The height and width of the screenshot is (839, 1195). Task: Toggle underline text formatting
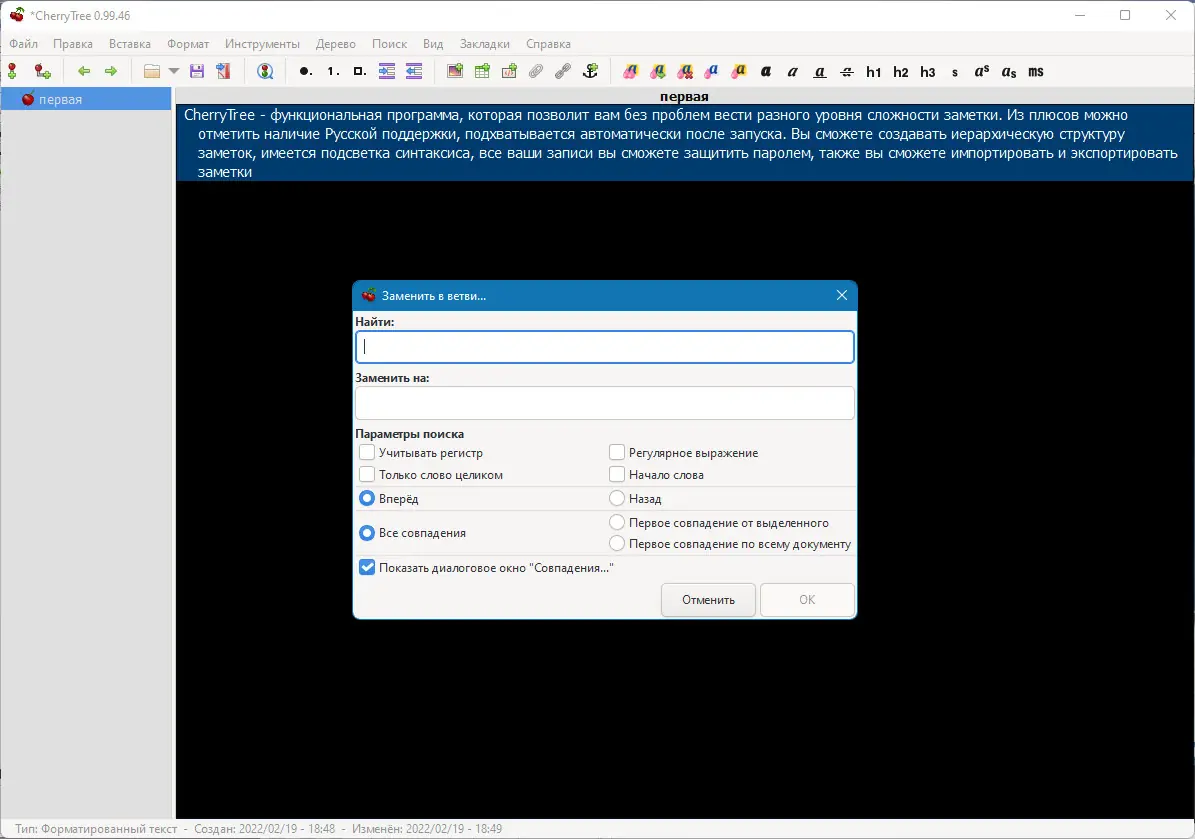point(820,72)
